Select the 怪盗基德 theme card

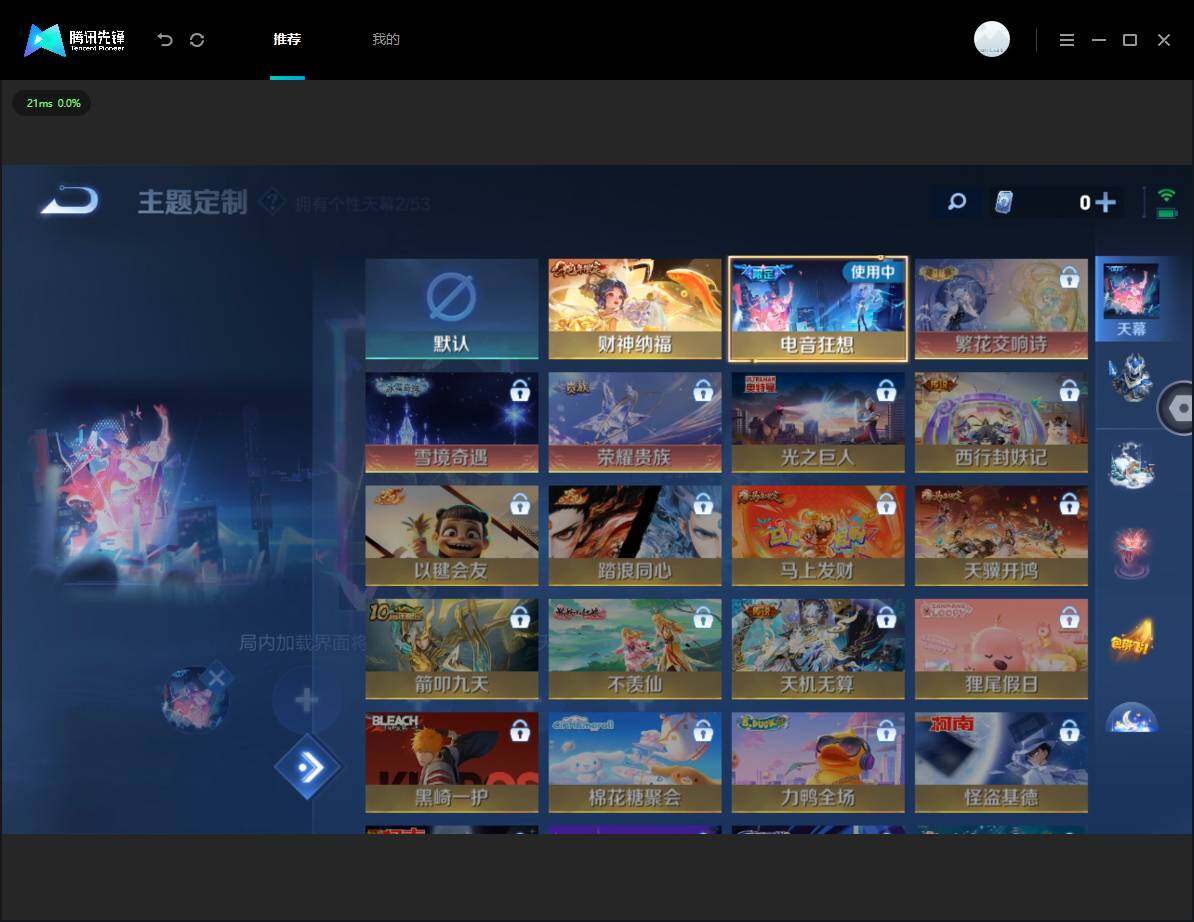[x=1001, y=762]
